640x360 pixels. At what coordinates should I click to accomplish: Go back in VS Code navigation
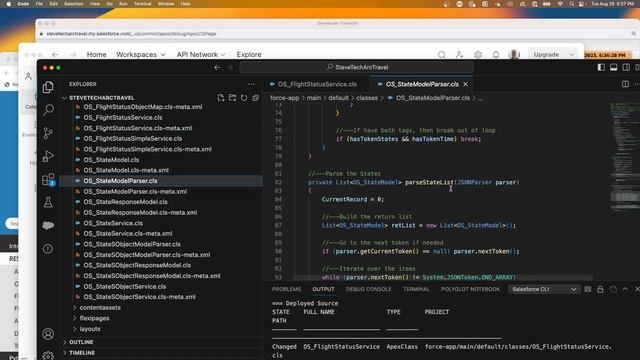pos(217,67)
